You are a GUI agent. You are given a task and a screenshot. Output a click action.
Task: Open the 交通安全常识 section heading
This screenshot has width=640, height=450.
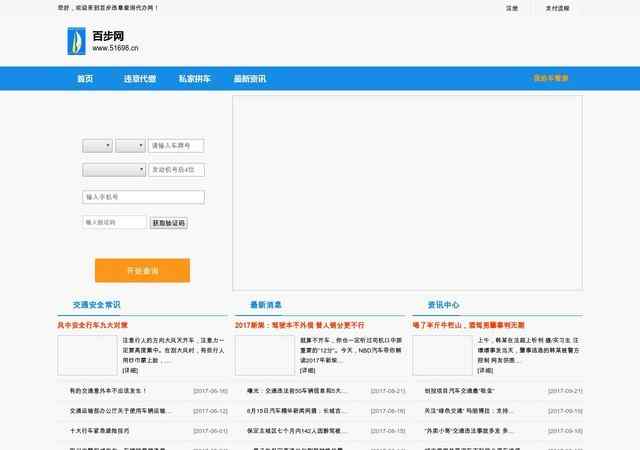(97, 305)
